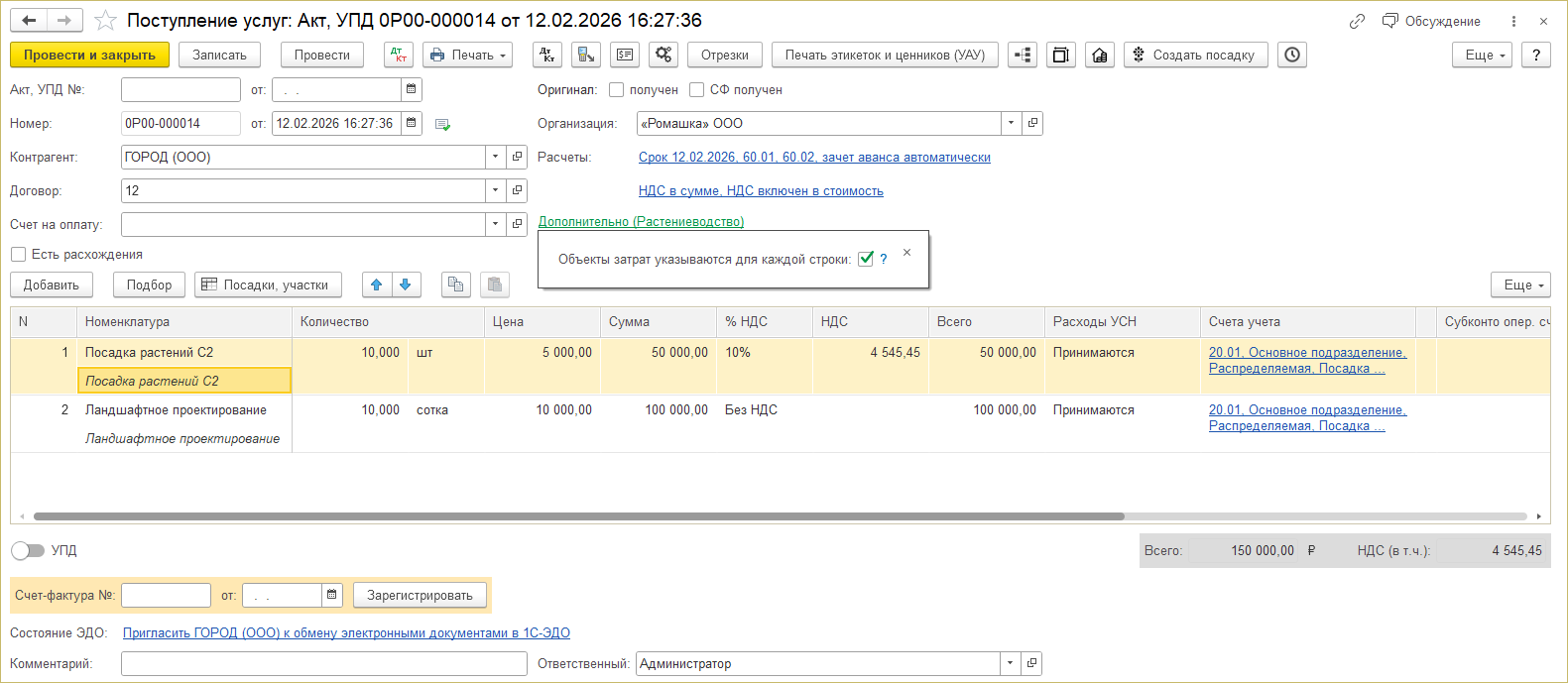Image resolution: width=1568 pixels, height=683 pixels.
Task: Open calendar for document date 12.02.2026
Action: coord(411,123)
